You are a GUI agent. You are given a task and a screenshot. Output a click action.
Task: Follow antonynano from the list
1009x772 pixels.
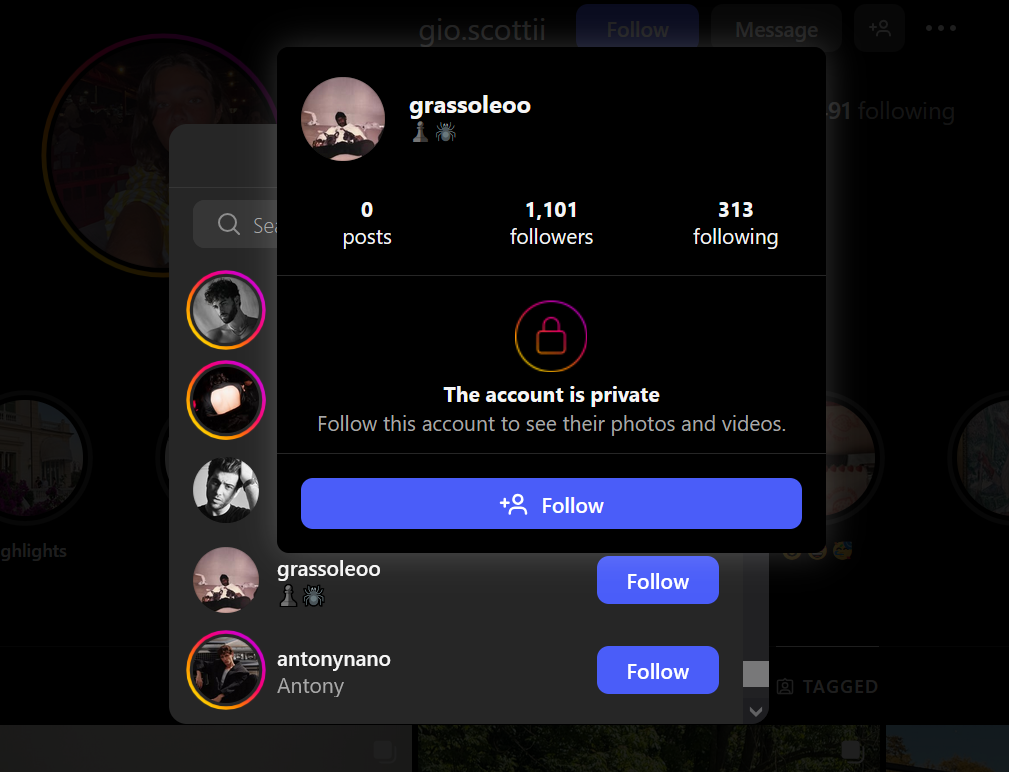(658, 670)
